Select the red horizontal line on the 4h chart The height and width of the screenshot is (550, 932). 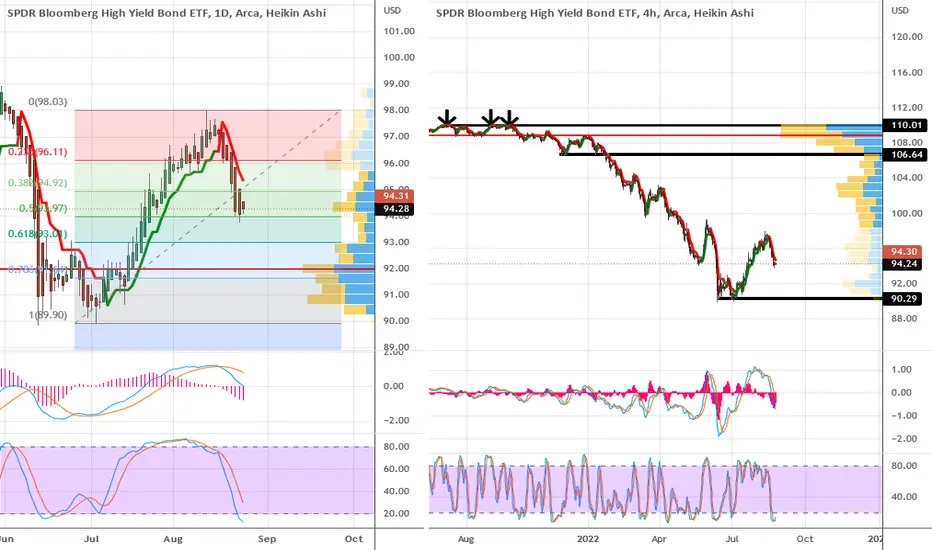point(656,135)
